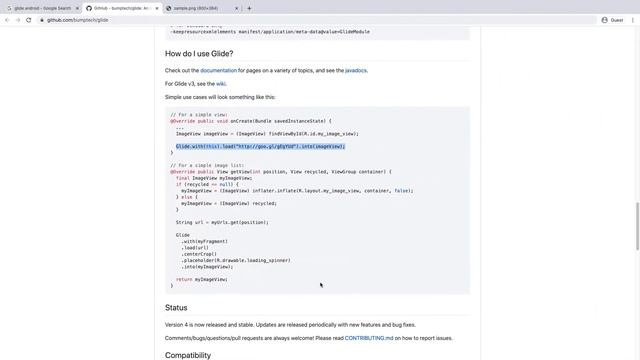Open the javadocs link
The image size is (640, 360).
(x=356, y=71)
